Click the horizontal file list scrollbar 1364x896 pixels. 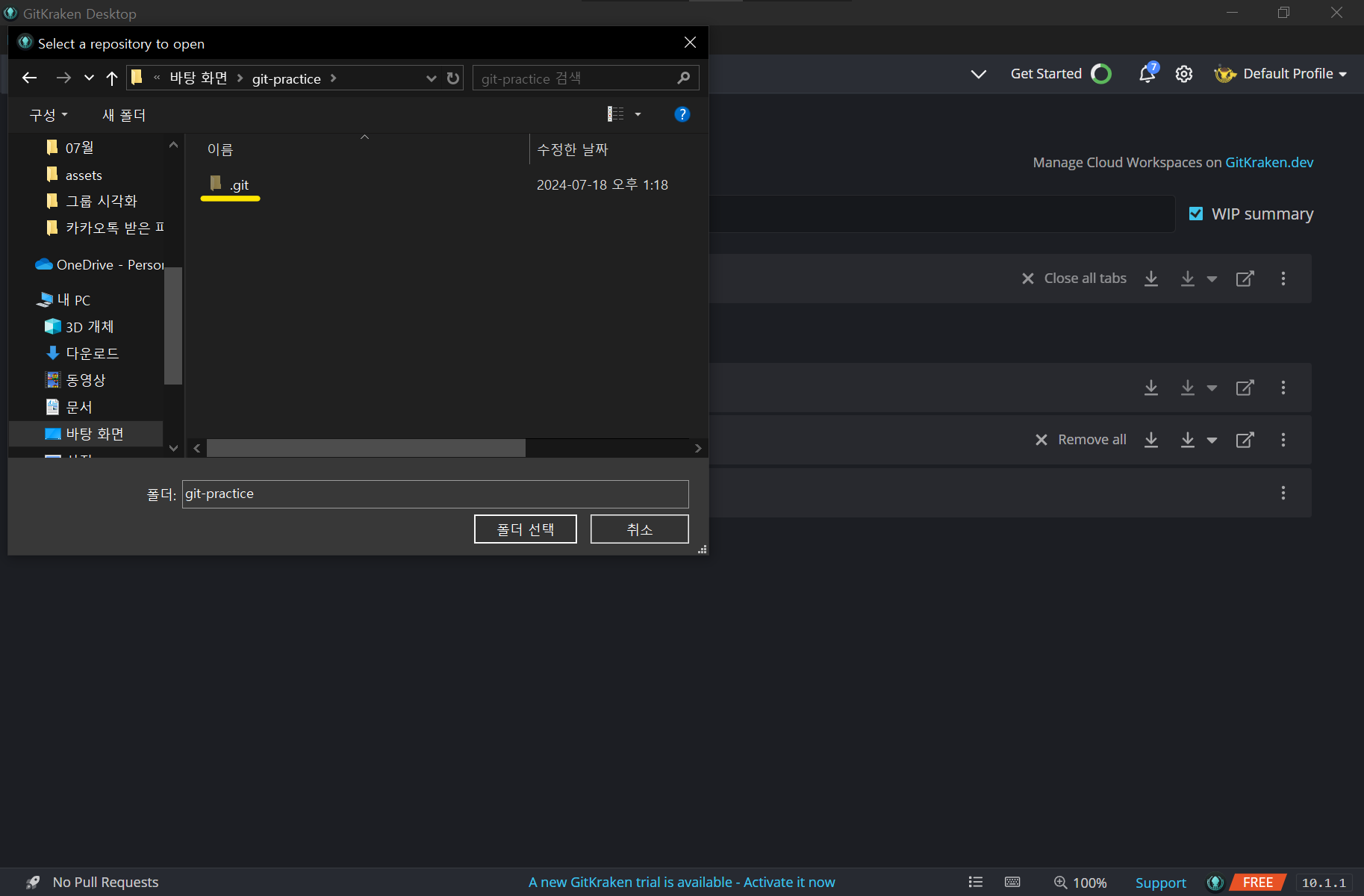[366, 448]
